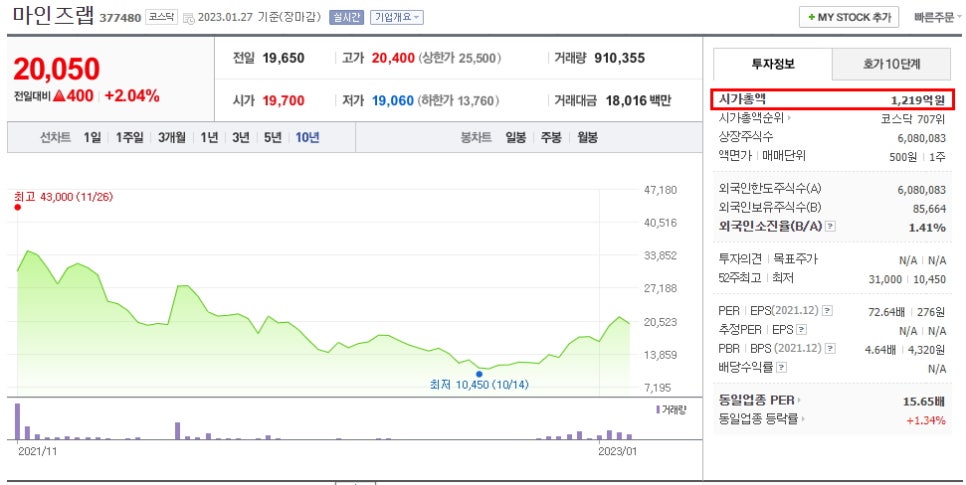Click the arrow next to 동일업종 PER
This screenshot has height=485, width=966.
(799, 401)
